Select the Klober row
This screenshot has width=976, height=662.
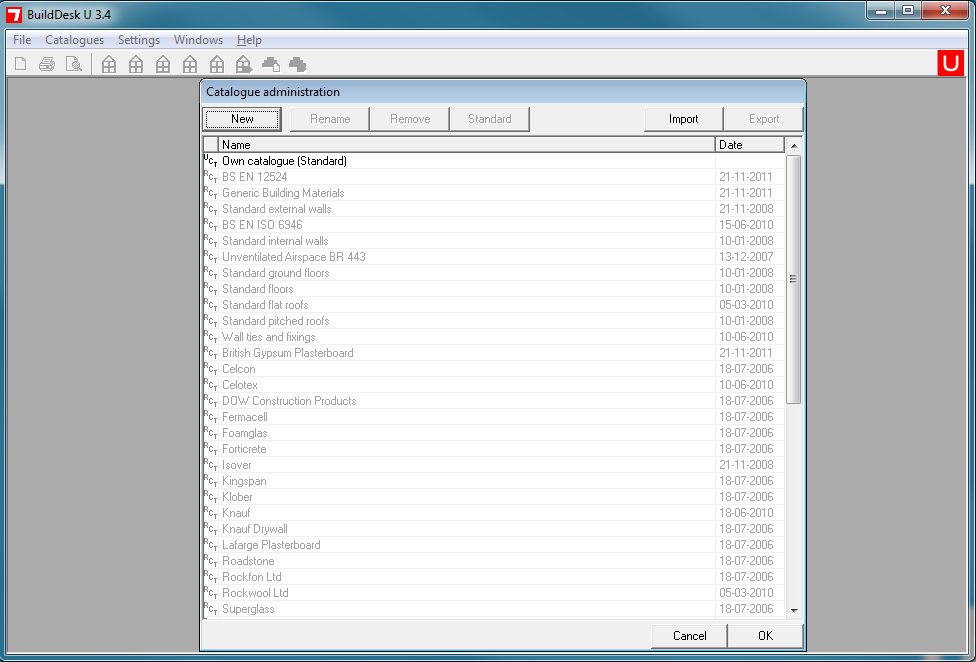(x=494, y=497)
